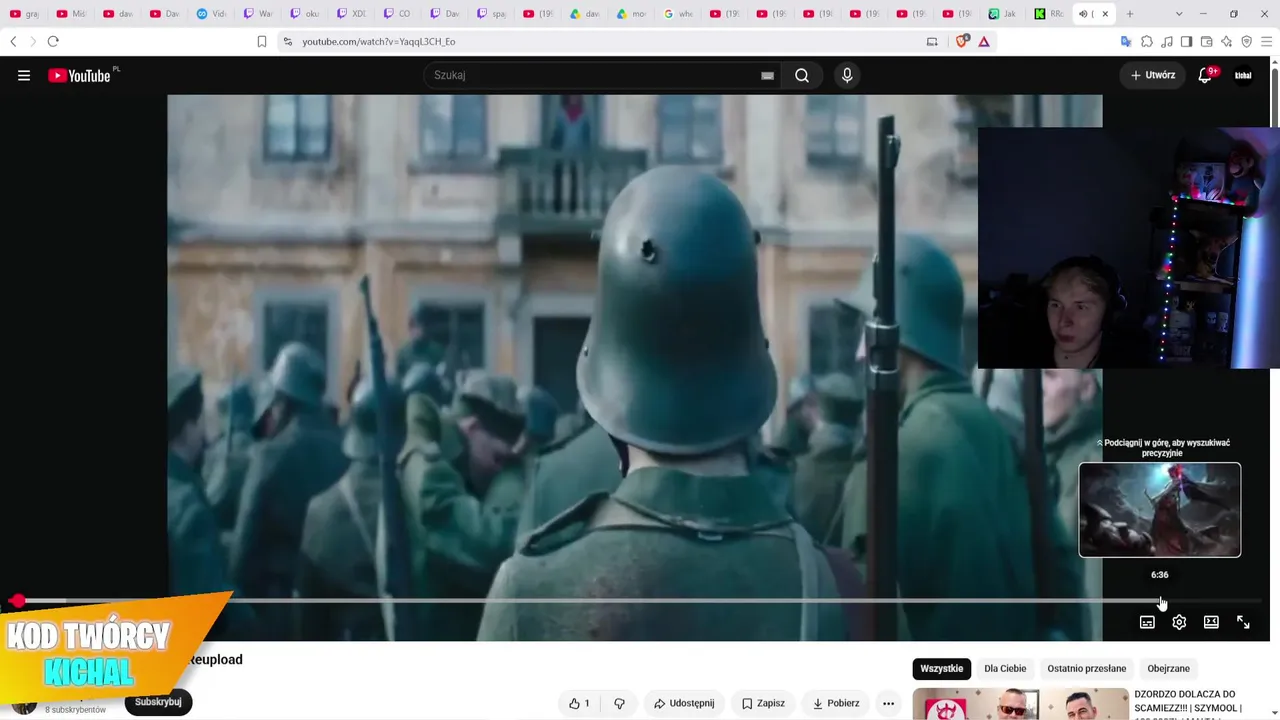The height and width of the screenshot is (720, 1280).
Task: Open the player settings gear
Action: pyautogui.click(x=1179, y=622)
